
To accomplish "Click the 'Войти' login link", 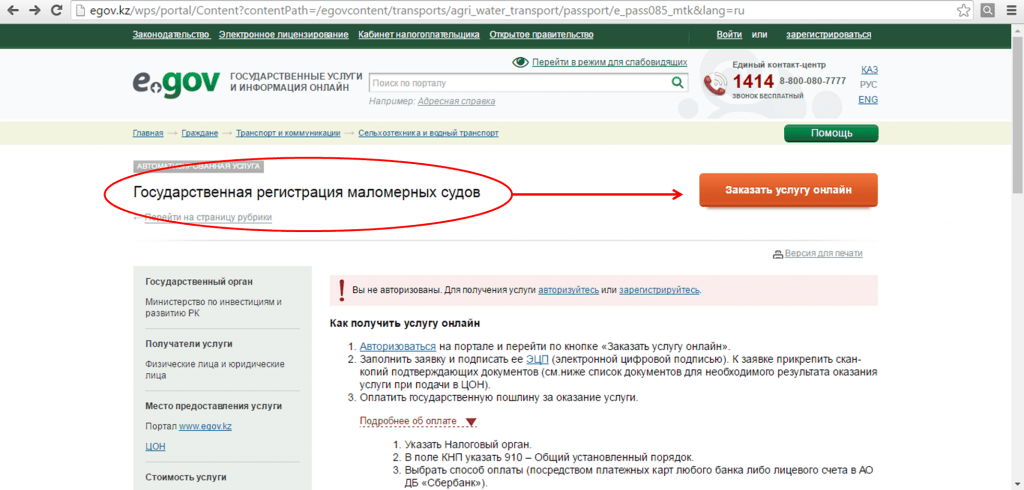I will [x=729, y=35].
